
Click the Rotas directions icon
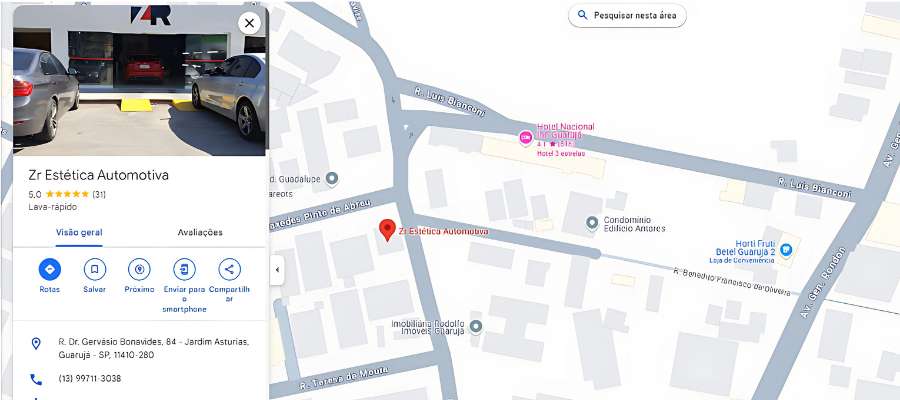pyautogui.click(x=49, y=269)
